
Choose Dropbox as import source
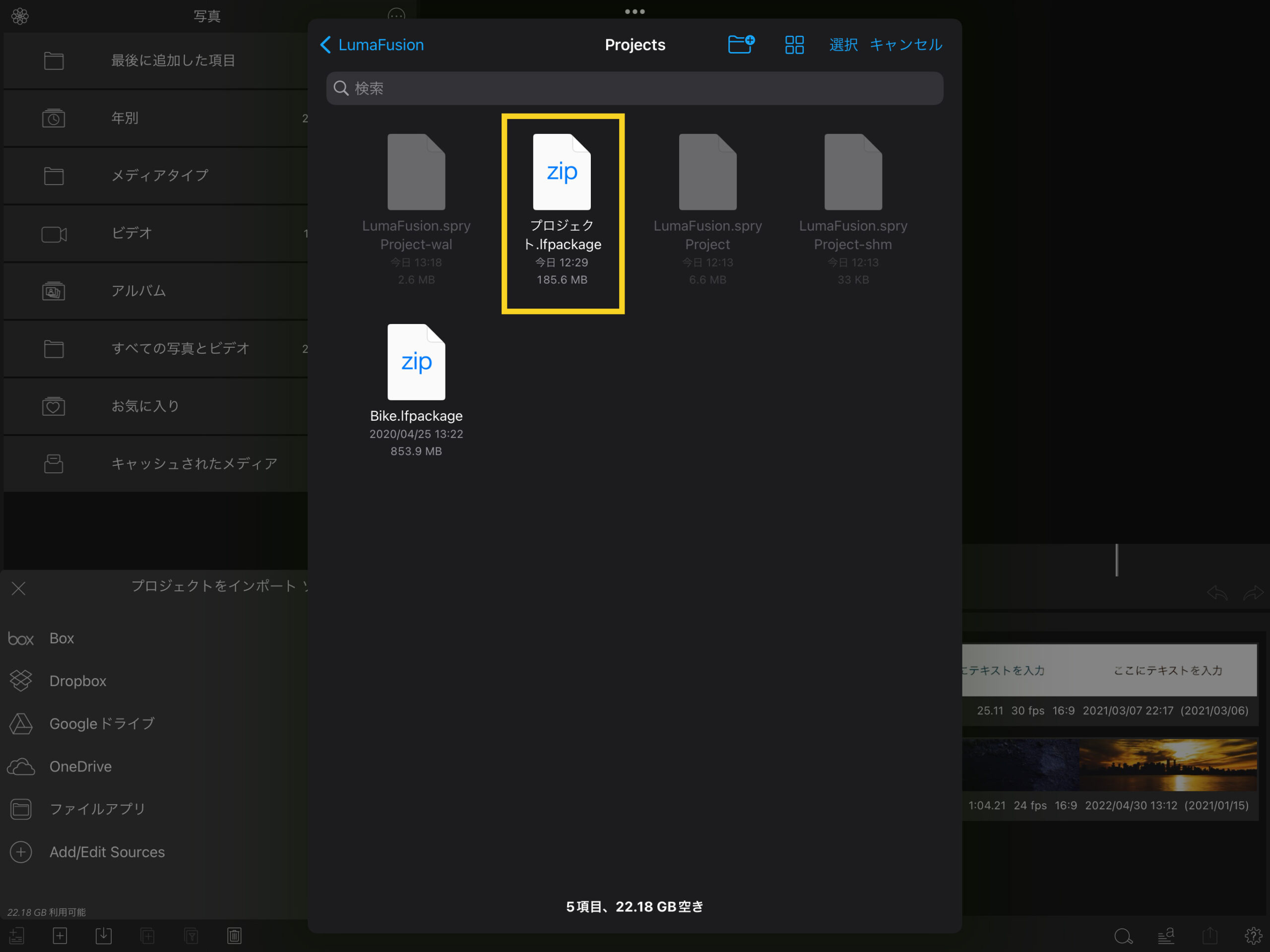tap(154, 681)
